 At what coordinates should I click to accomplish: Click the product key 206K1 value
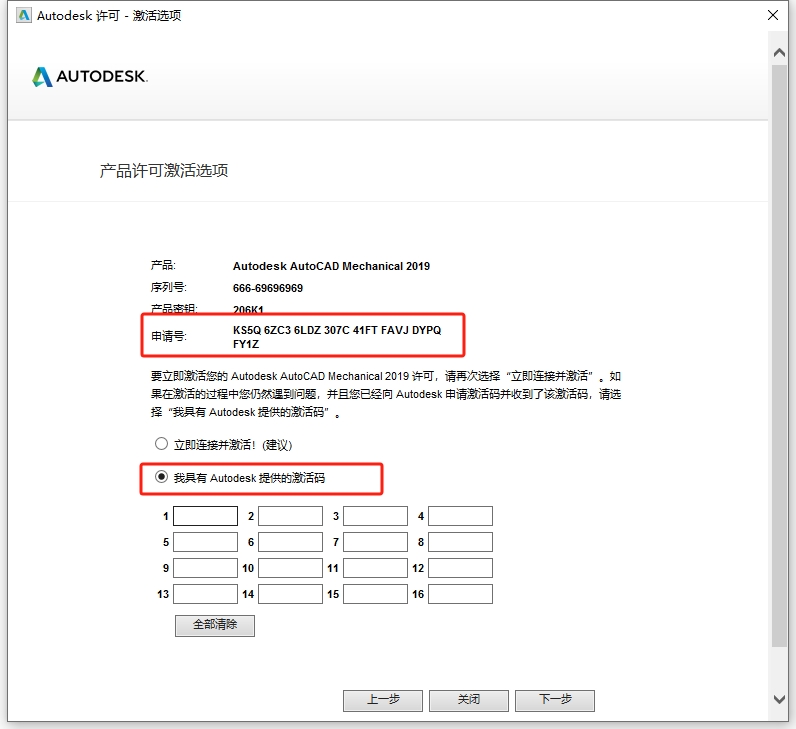[248, 309]
